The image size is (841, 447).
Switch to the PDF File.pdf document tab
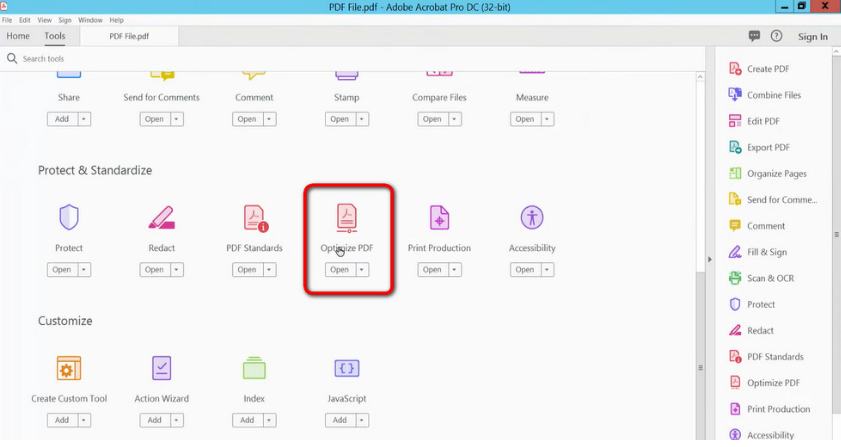[129, 36]
